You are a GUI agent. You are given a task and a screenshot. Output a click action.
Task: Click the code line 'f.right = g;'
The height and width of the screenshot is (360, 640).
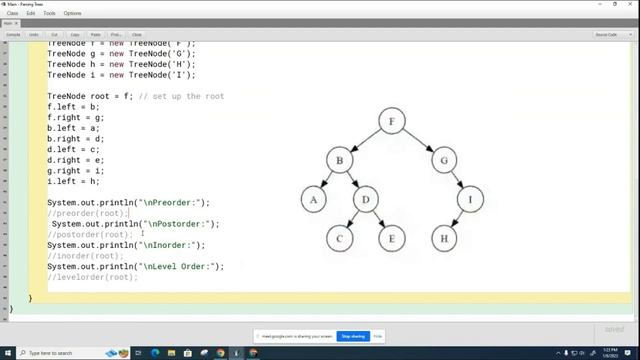tap(76, 118)
